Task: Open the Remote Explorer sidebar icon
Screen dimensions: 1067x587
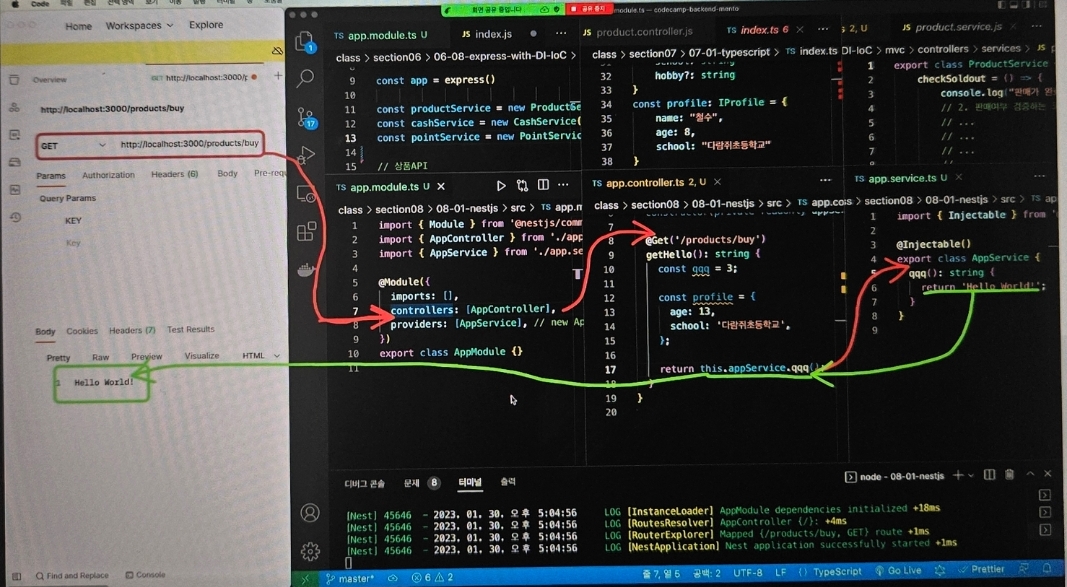Action: pyautogui.click(x=307, y=194)
